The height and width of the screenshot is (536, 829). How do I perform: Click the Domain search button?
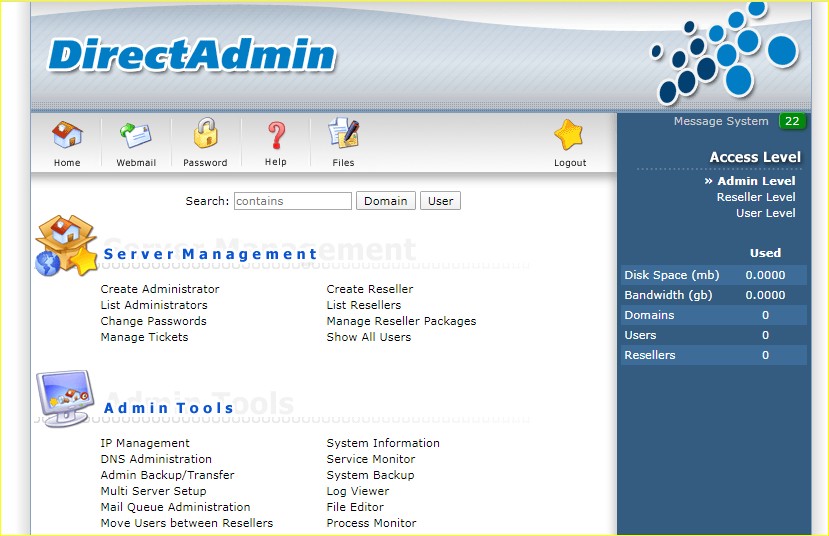[x=385, y=201]
